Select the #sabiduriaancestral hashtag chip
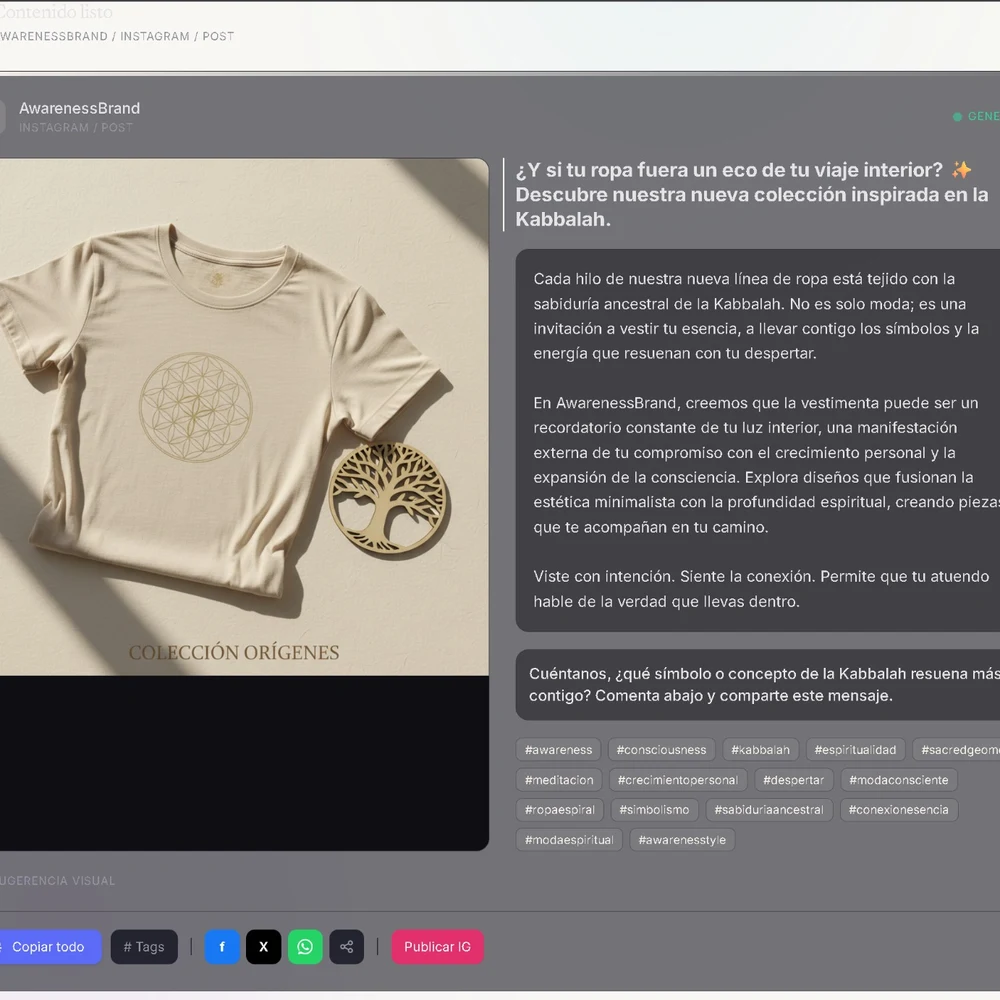 click(x=769, y=810)
